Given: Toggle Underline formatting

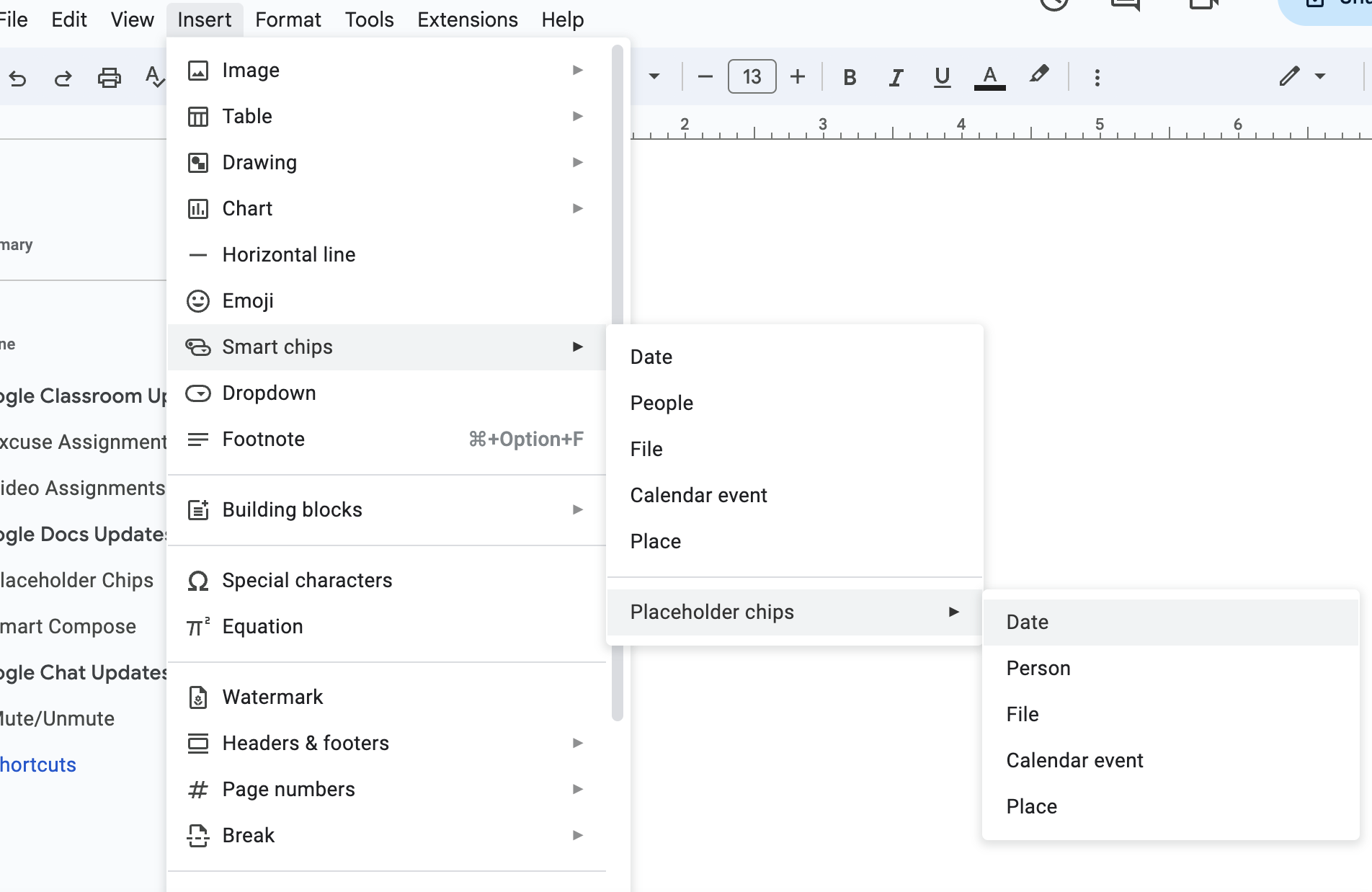Looking at the screenshot, I should coord(942,77).
